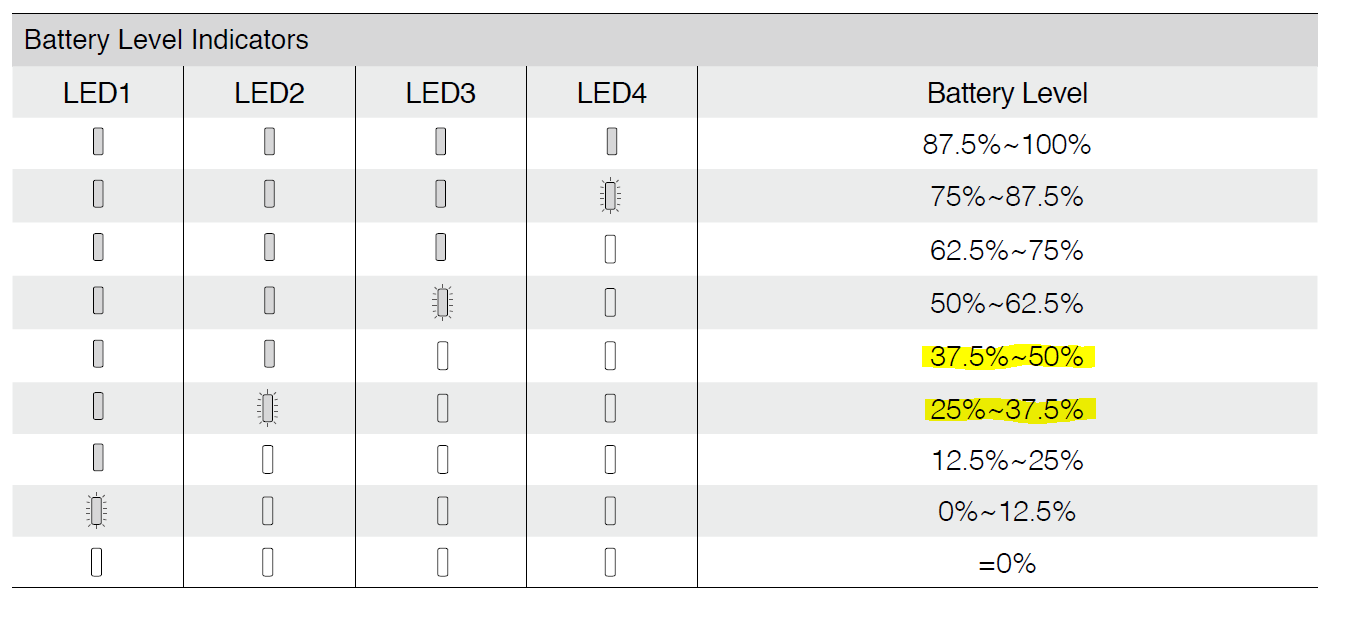Viewport: 1349px width, 617px height.
Task: Click the lit LED4 icon in 87.5%~100% row
Action: 612,142
